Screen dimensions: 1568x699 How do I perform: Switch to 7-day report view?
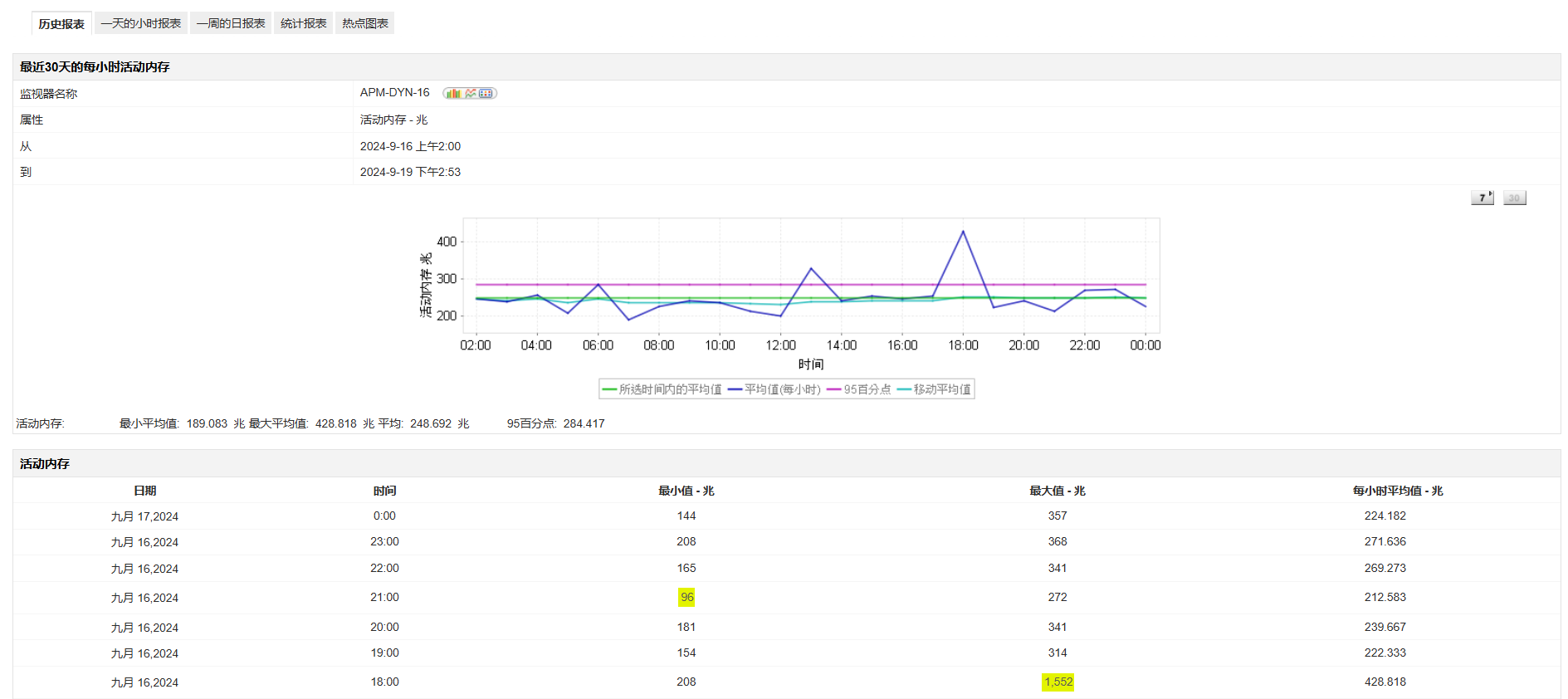1482,198
